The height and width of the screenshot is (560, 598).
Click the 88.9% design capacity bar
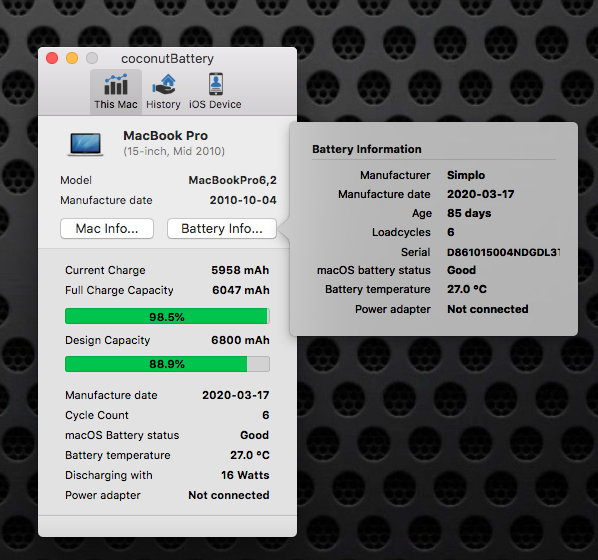167,364
